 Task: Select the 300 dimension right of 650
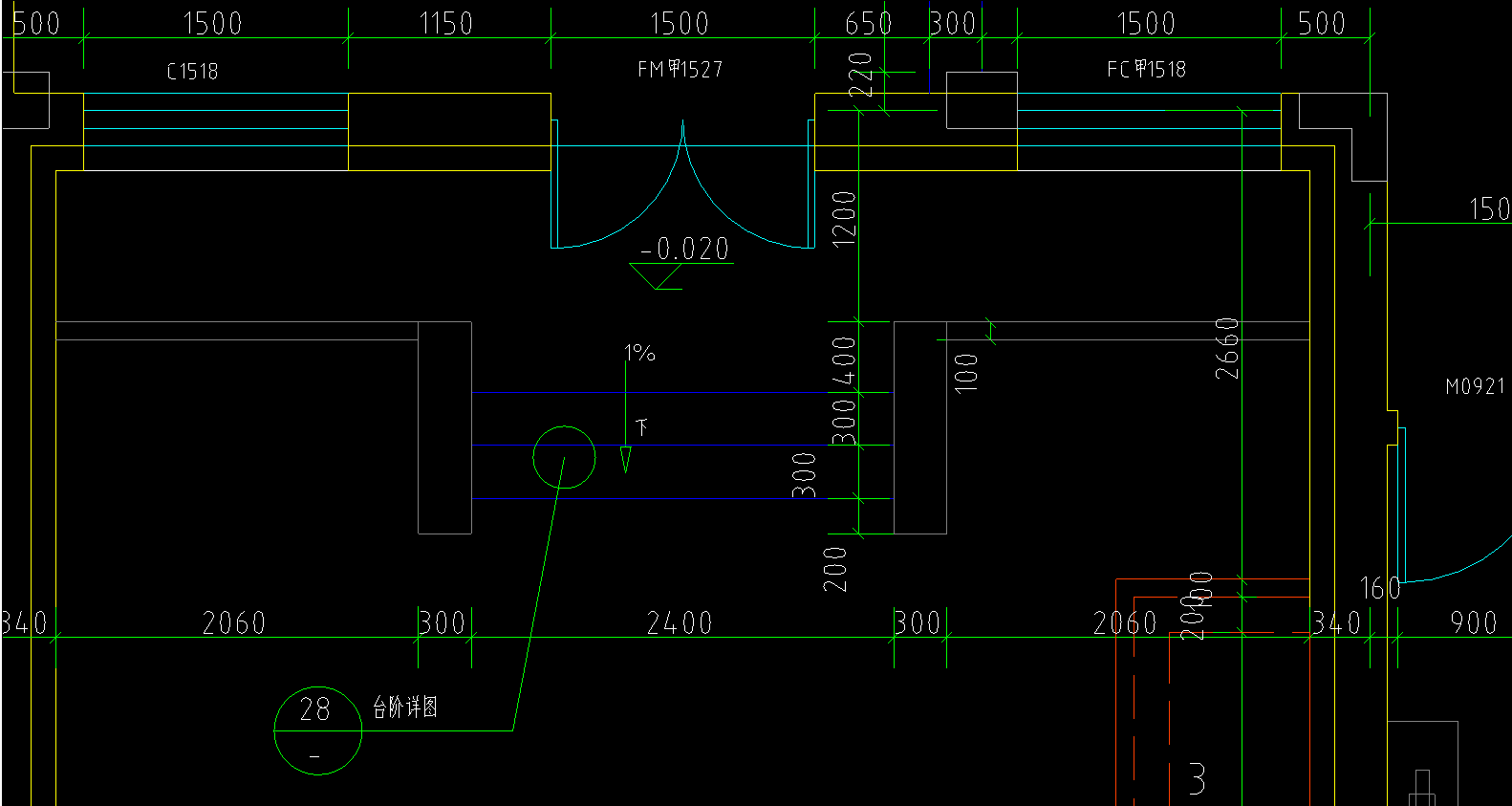[x=952, y=23]
